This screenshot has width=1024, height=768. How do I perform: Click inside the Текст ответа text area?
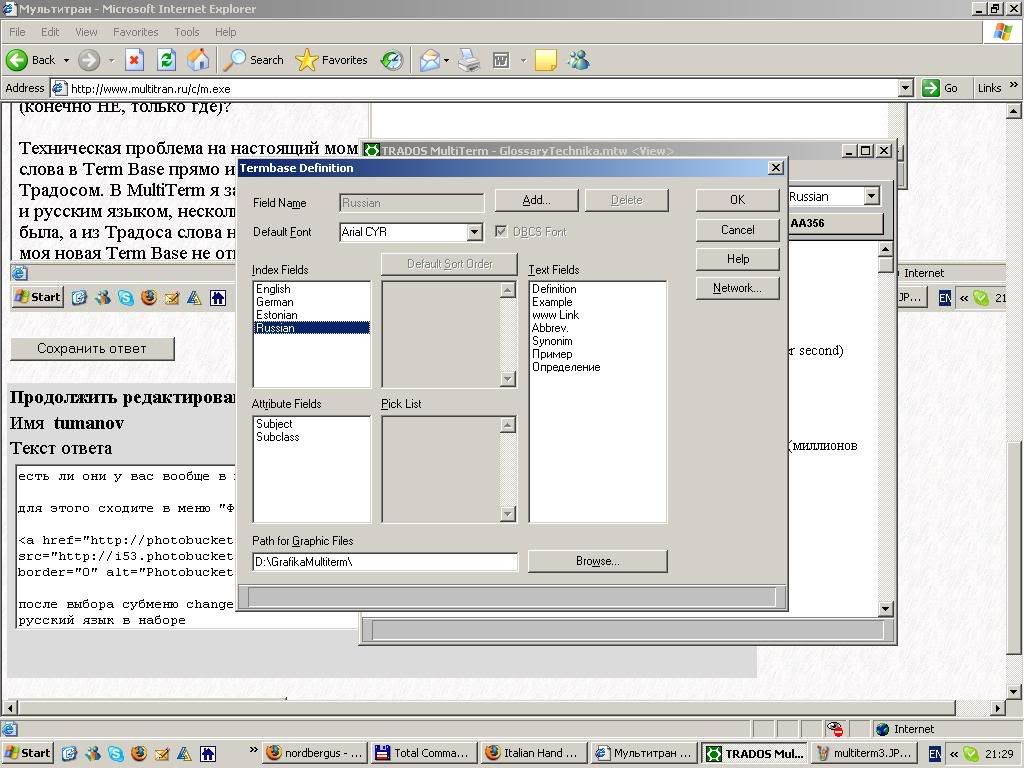click(124, 547)
